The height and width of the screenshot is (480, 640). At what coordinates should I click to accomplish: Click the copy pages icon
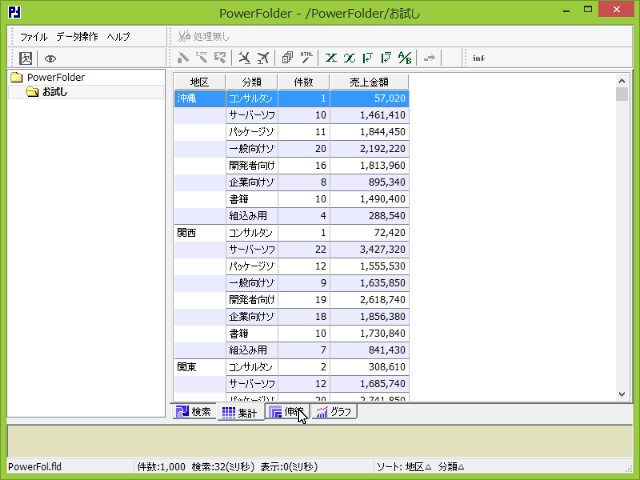click(x=287, y=58)
